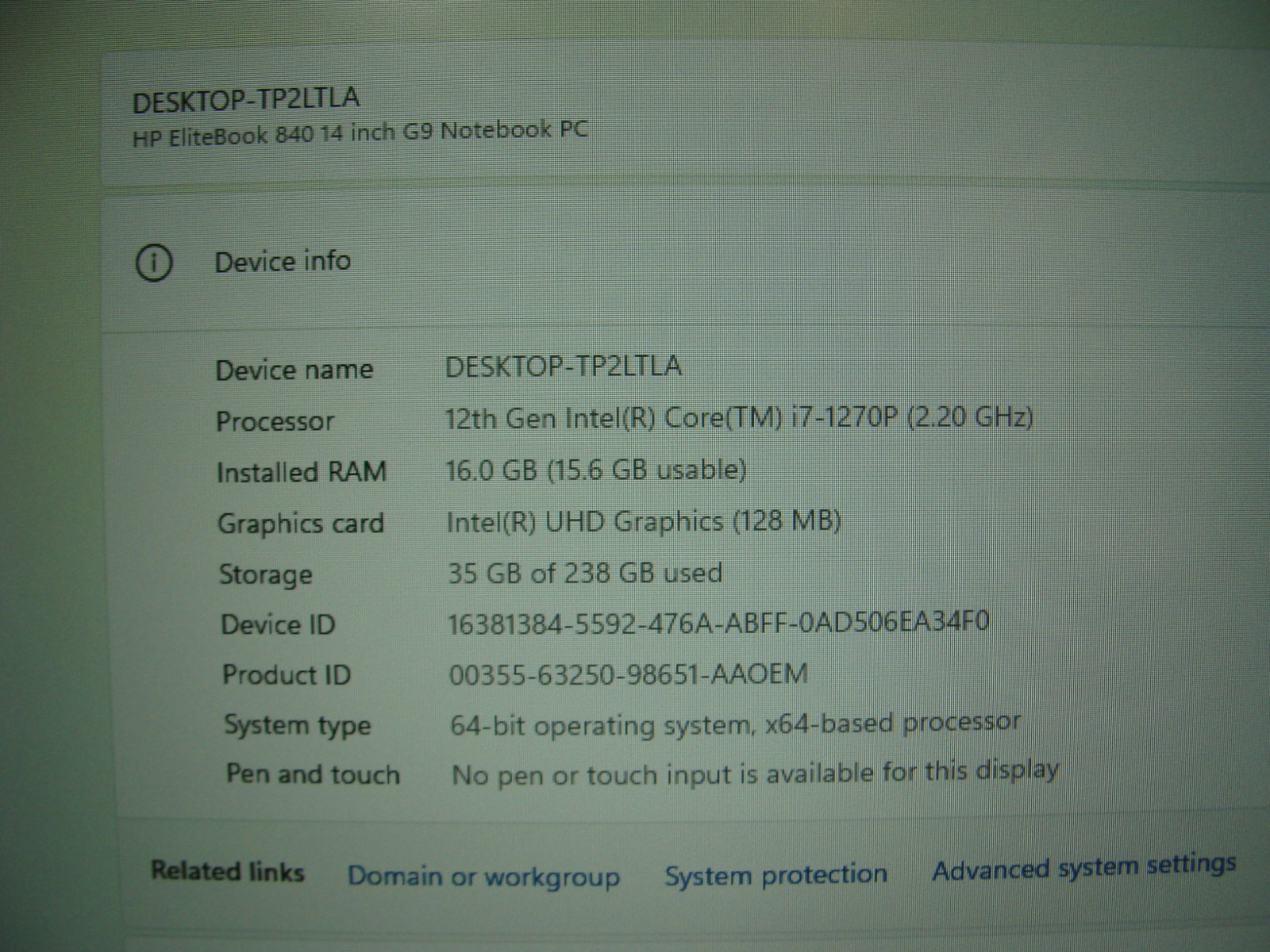Open the System protection link
The height and width of the screenshot is (952, 1270).
775,874
